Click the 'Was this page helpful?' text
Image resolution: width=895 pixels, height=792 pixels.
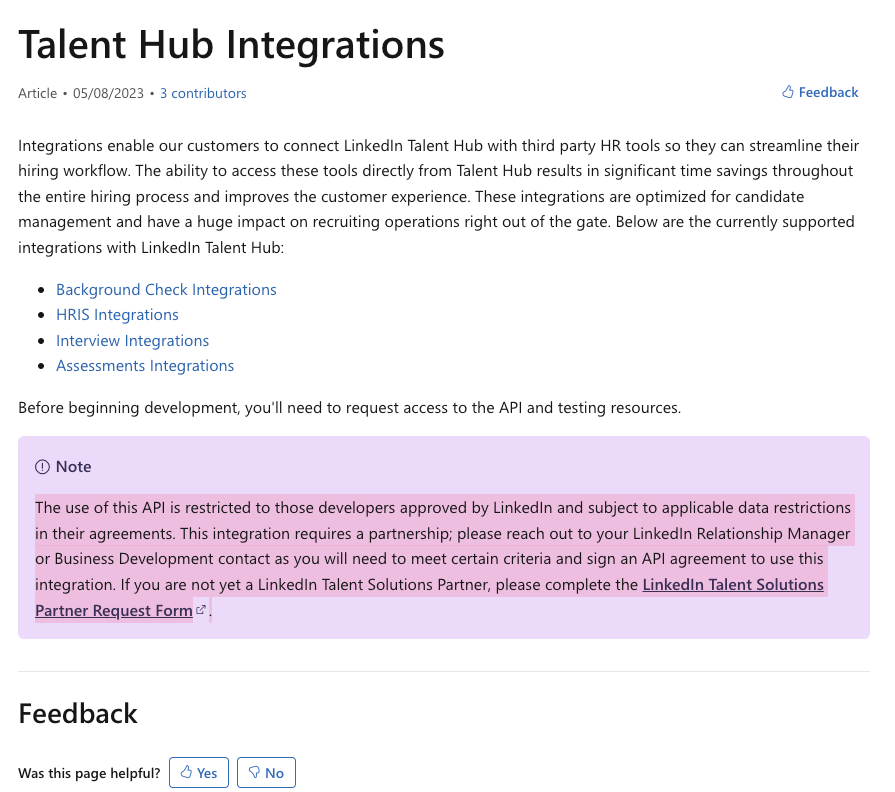click(89, 773)
